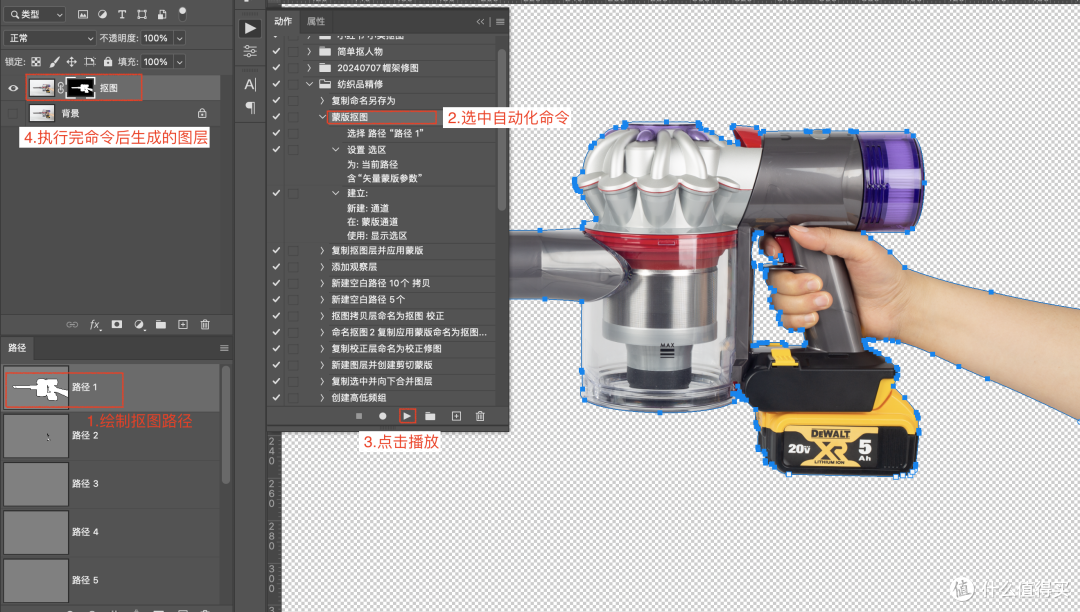The width and height of the screenshot is (1080, 612).
Task: Lock position (move arrows icon)
Action: (x=71, y=62)
